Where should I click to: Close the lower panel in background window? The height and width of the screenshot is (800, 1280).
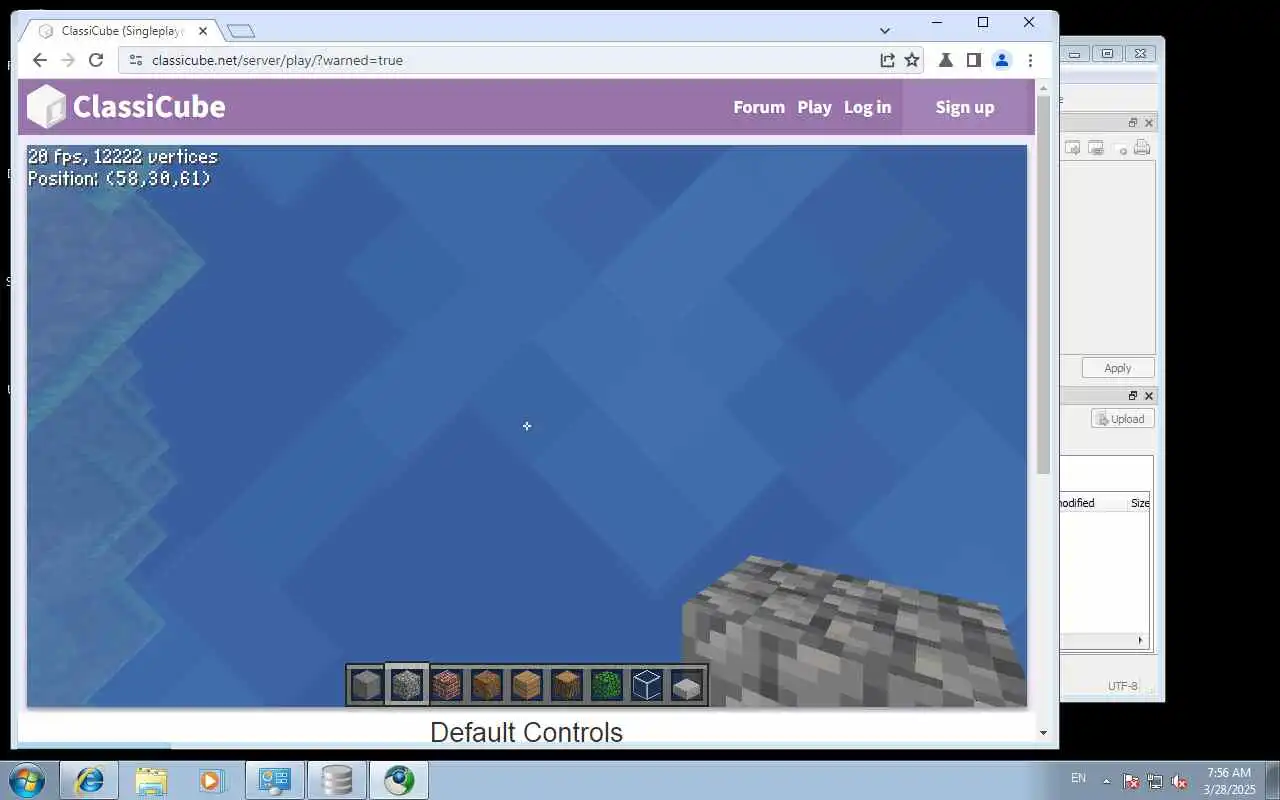pyautogui.click(x=1148, y=396)
